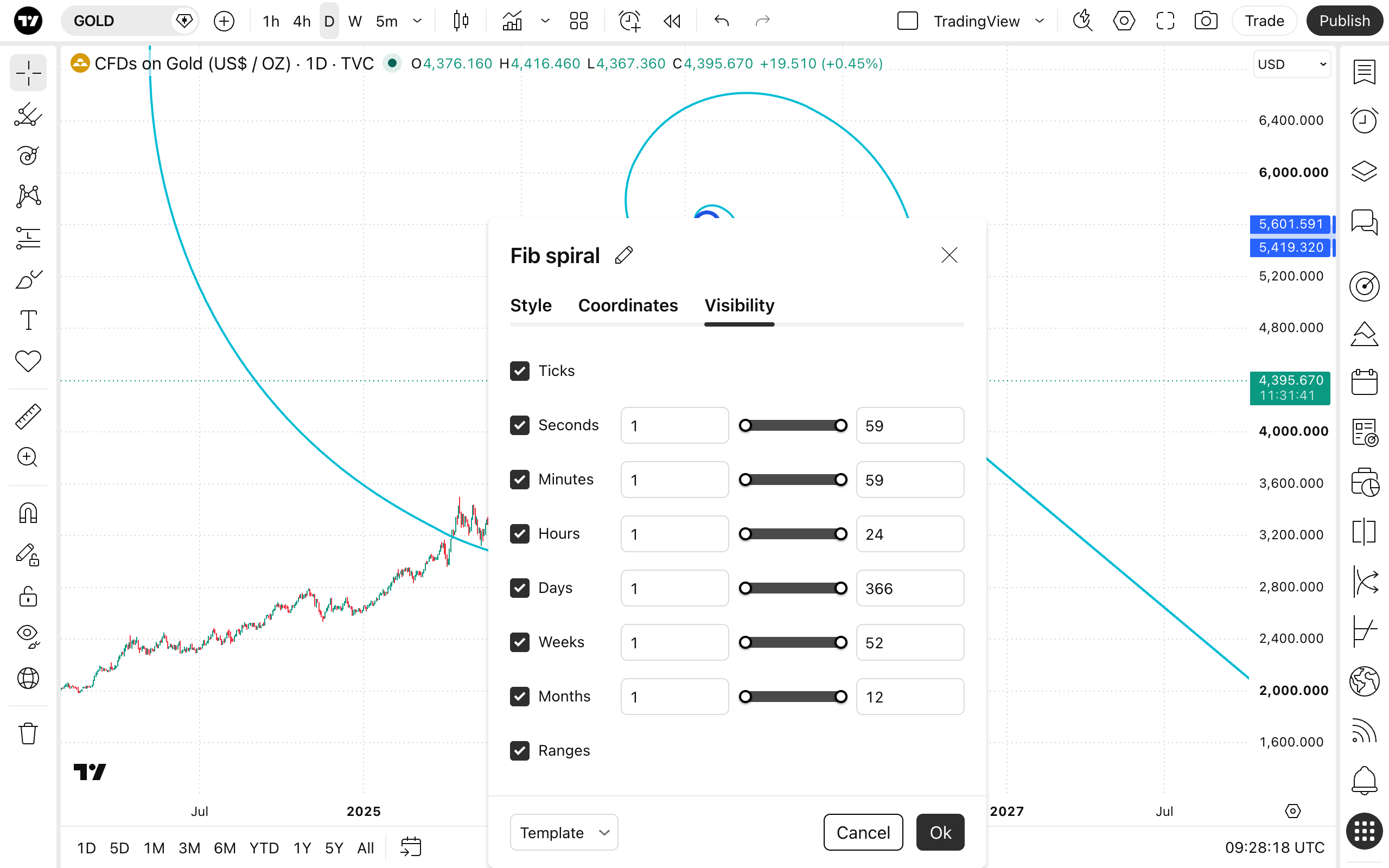The image size is (1389, 868).
Task: Activate the Bar Replay rewind icon
Action: pyautogui.click(x=672, y=21)
